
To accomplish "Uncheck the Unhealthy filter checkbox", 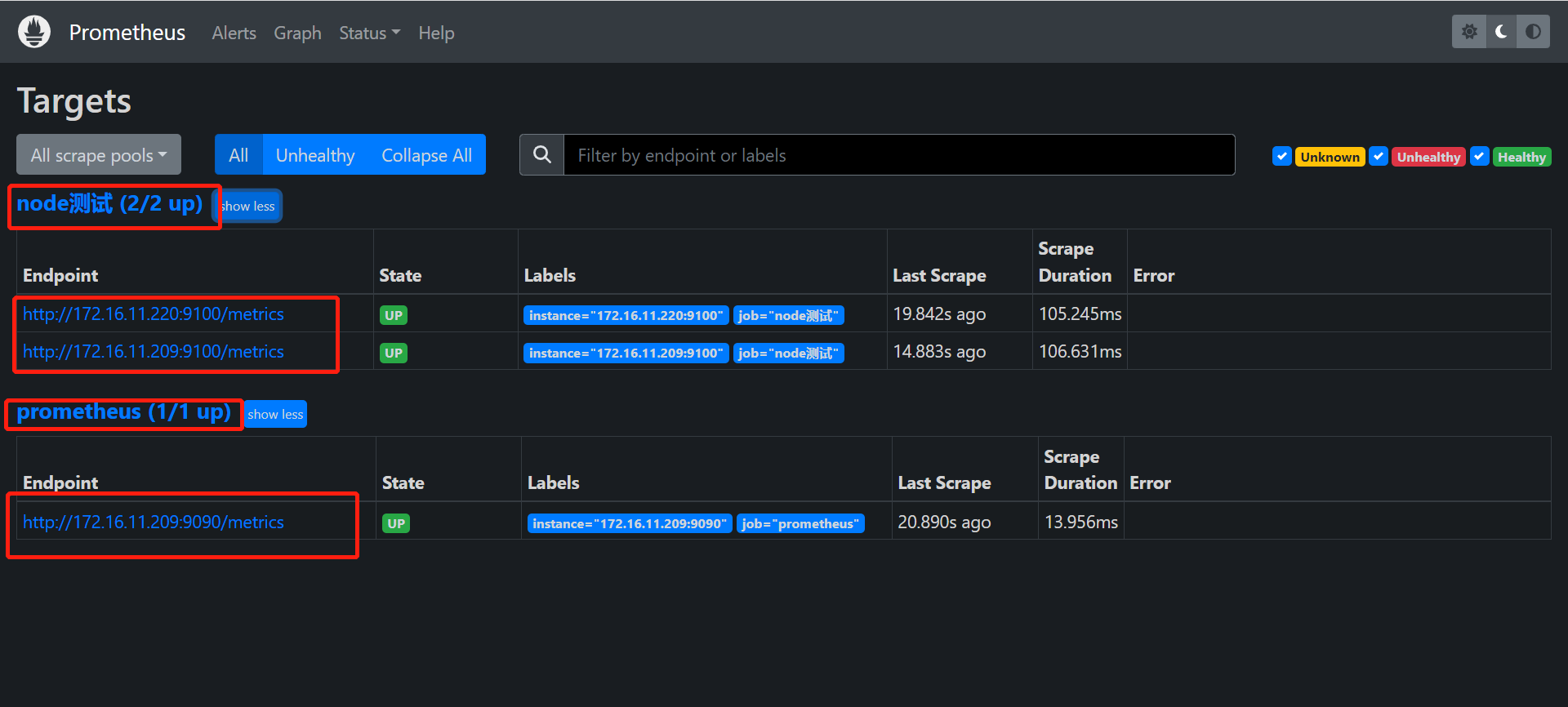I will (x=1379, y=156).
